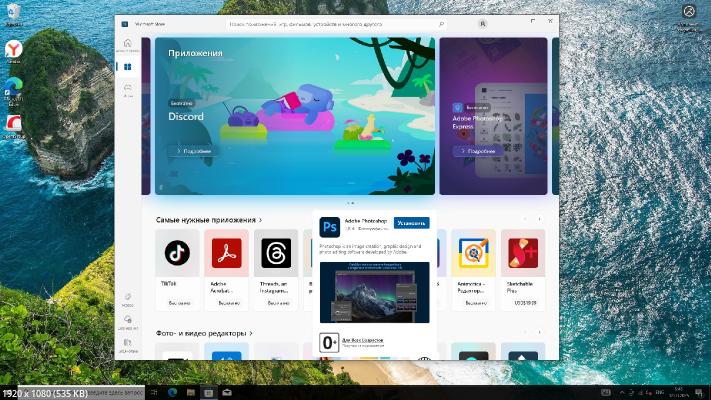This screenshot has width=711, height=400.
Task: Focus the Store search field
Action: [x=336, y=24]
